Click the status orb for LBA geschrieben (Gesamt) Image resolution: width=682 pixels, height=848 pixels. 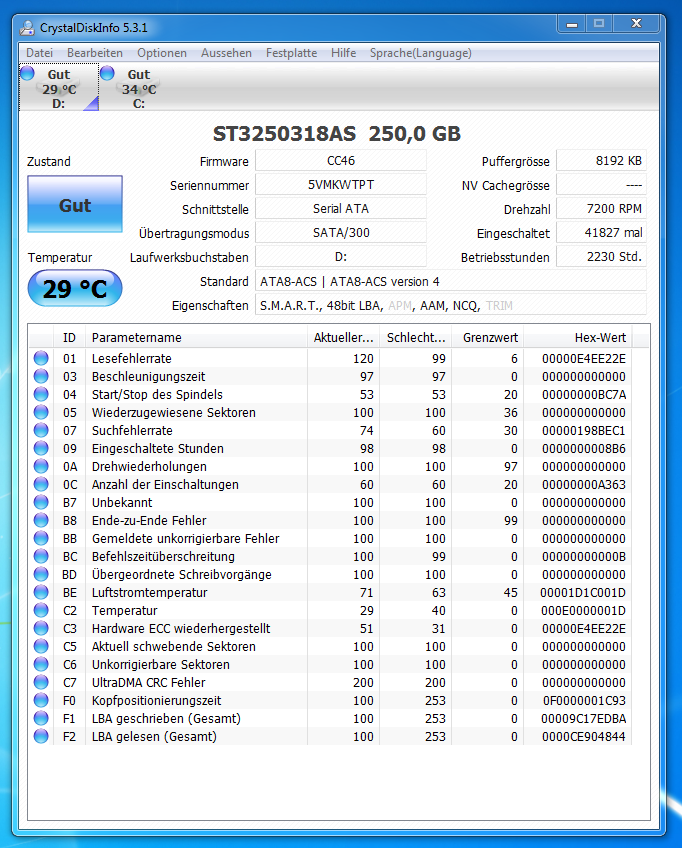tap(41, 718)
